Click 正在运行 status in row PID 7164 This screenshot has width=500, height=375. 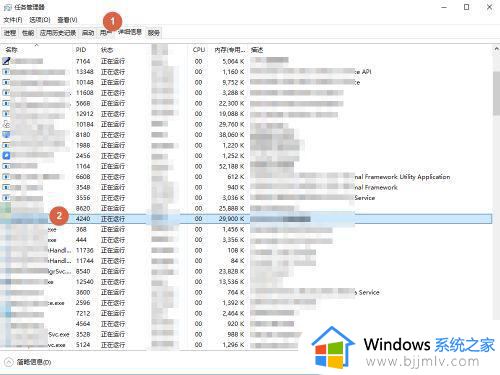113,61
